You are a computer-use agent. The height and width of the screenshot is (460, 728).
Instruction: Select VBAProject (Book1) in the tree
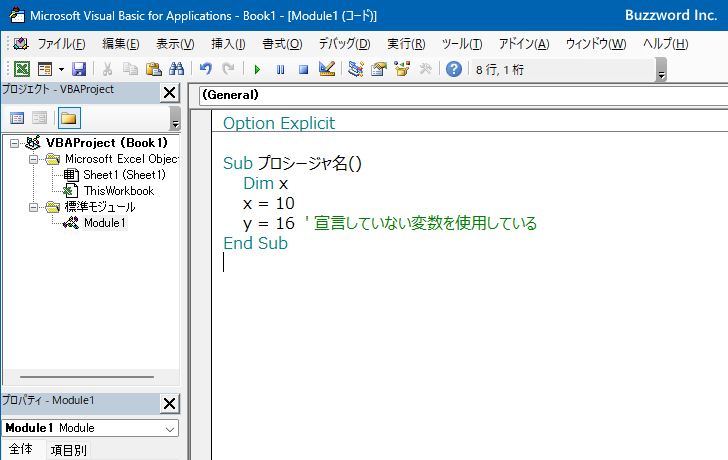point(106,143)
